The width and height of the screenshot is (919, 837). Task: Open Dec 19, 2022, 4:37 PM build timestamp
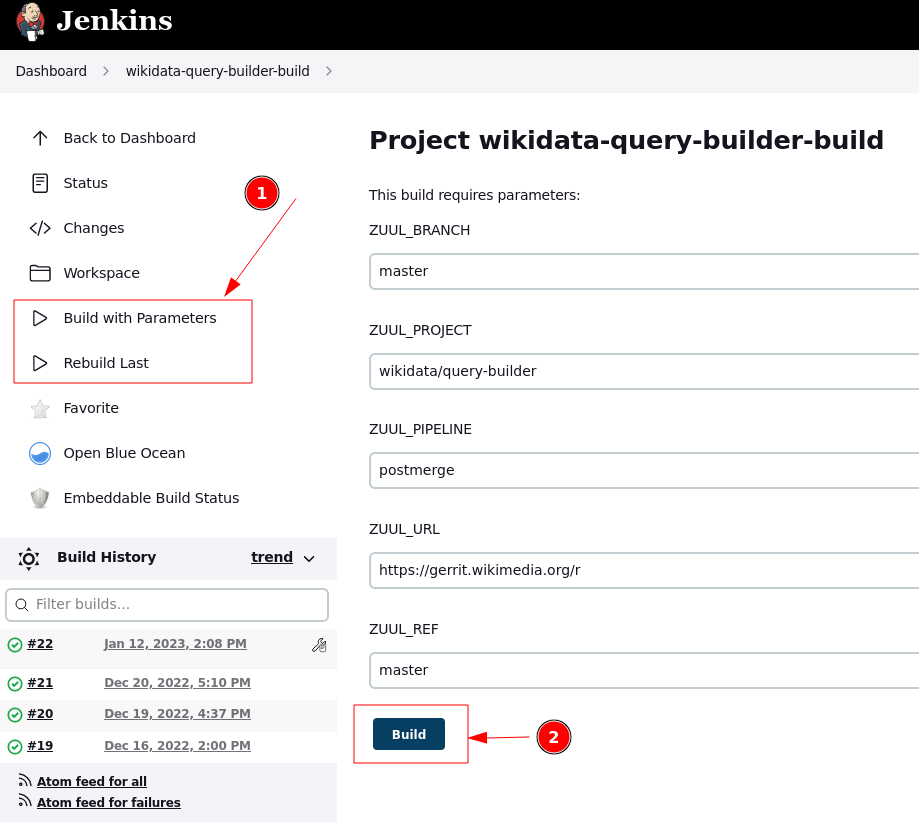pyautogui.click(x=177, y=714)
